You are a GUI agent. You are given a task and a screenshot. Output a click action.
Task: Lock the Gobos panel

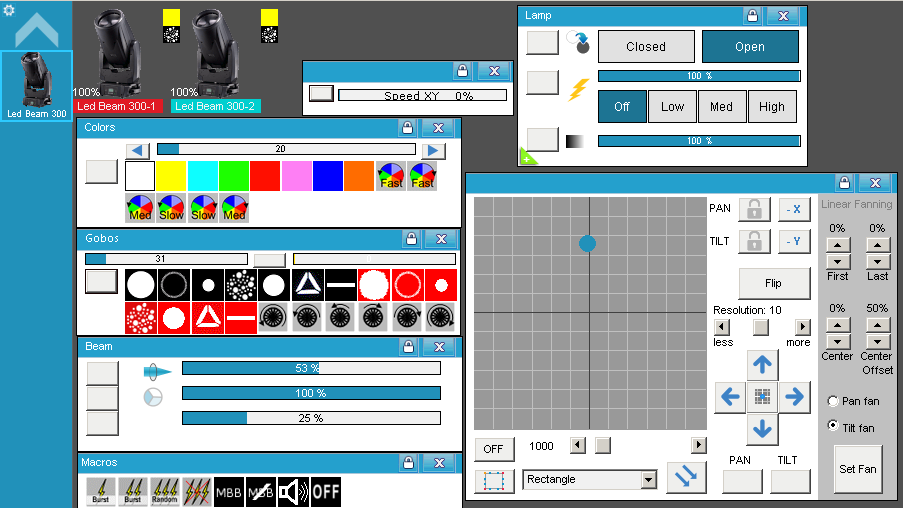tap(411, 238)
